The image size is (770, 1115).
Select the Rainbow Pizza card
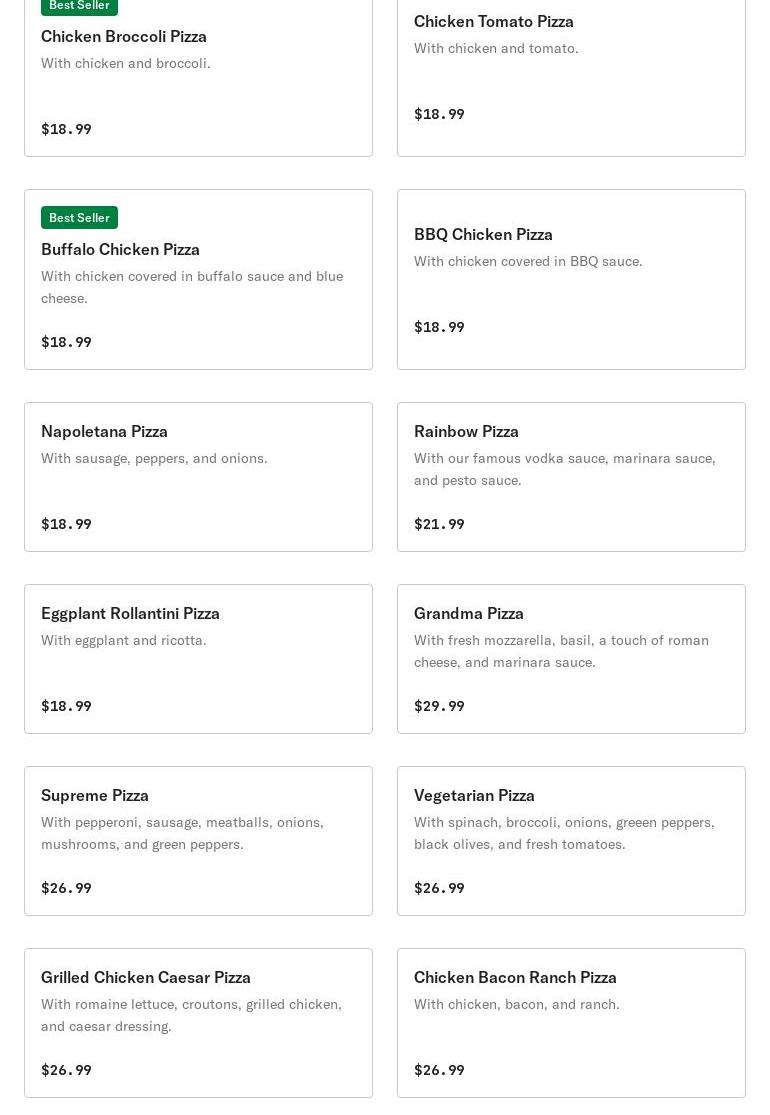[x=571, y=476]
